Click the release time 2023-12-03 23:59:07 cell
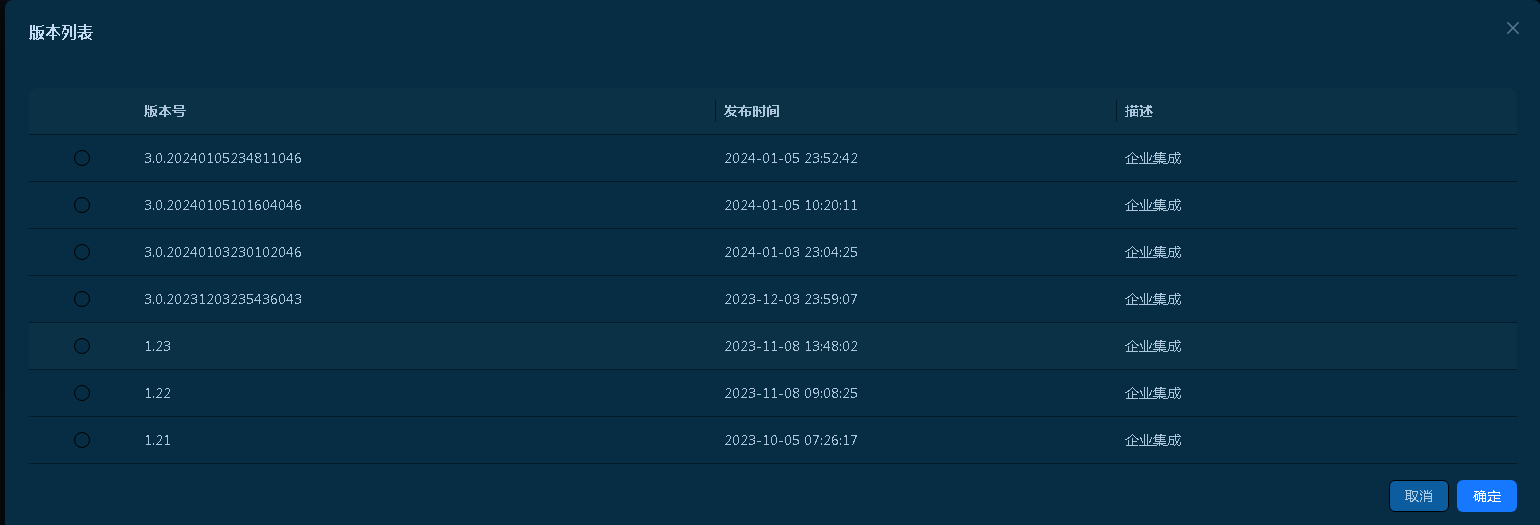The height and width of the screenshot is (525, 1540). 791,299
